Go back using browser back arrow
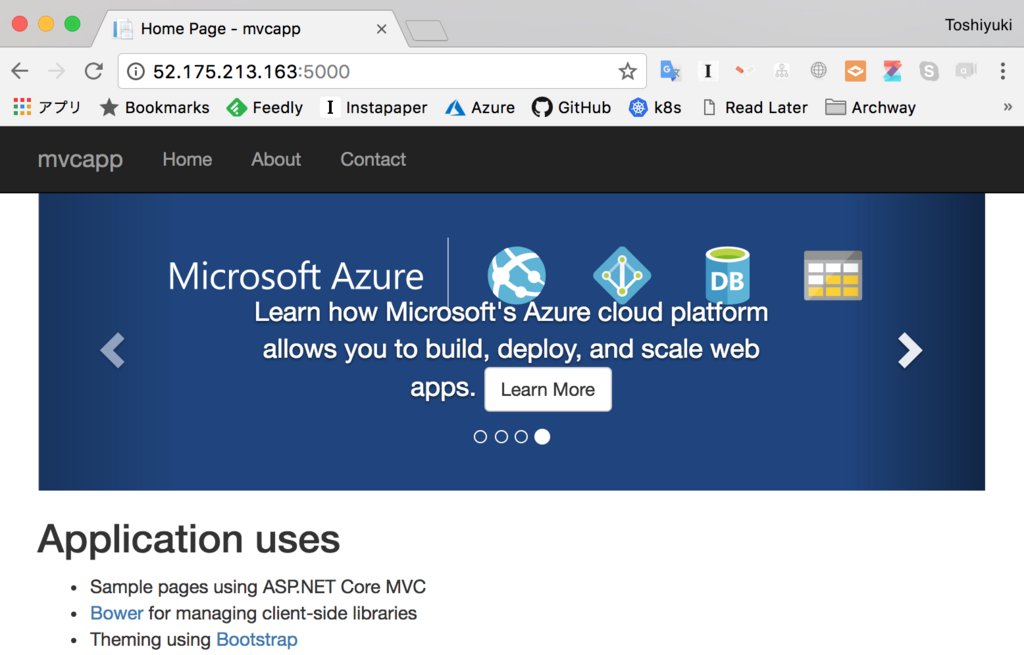Screen dimensions: 1024x655 click(x=20, y=71)
